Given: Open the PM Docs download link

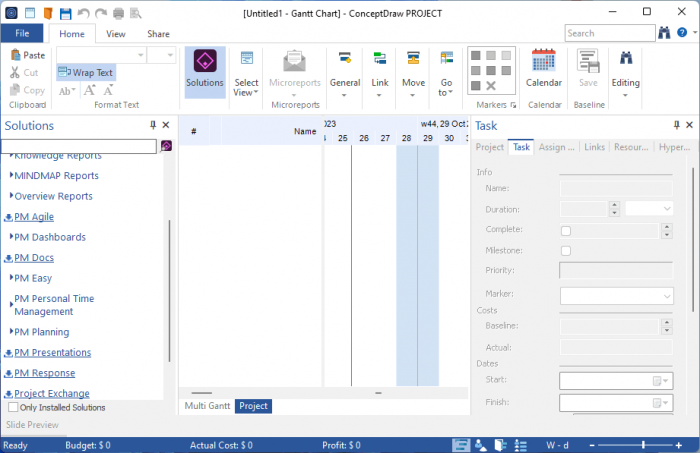Looking at the screenshot, I should pos(34,258).
